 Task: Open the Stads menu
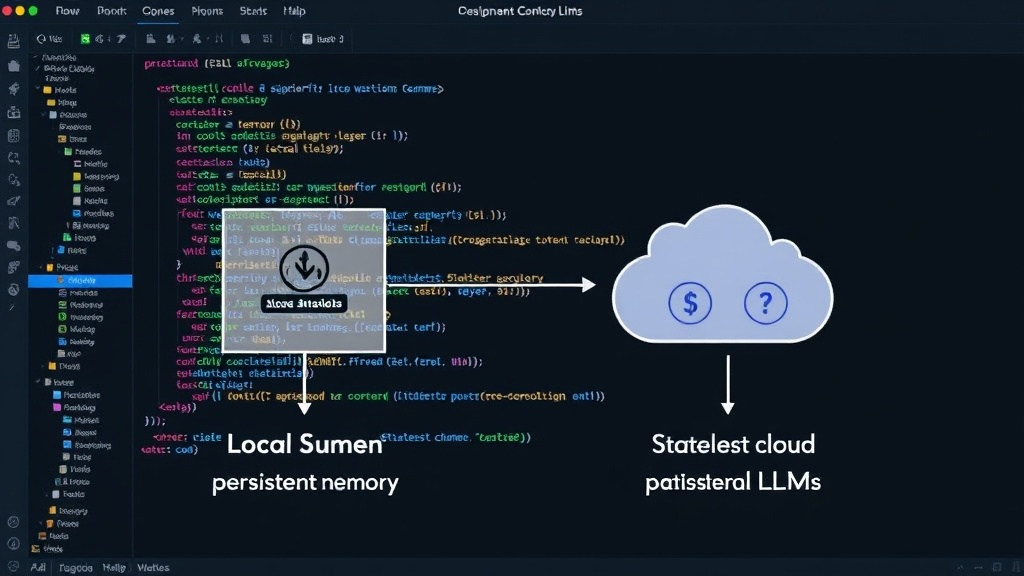253,11
